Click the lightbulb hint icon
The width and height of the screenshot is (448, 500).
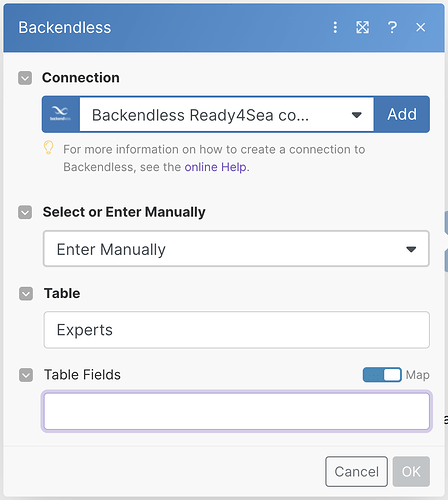coord(49,147)
